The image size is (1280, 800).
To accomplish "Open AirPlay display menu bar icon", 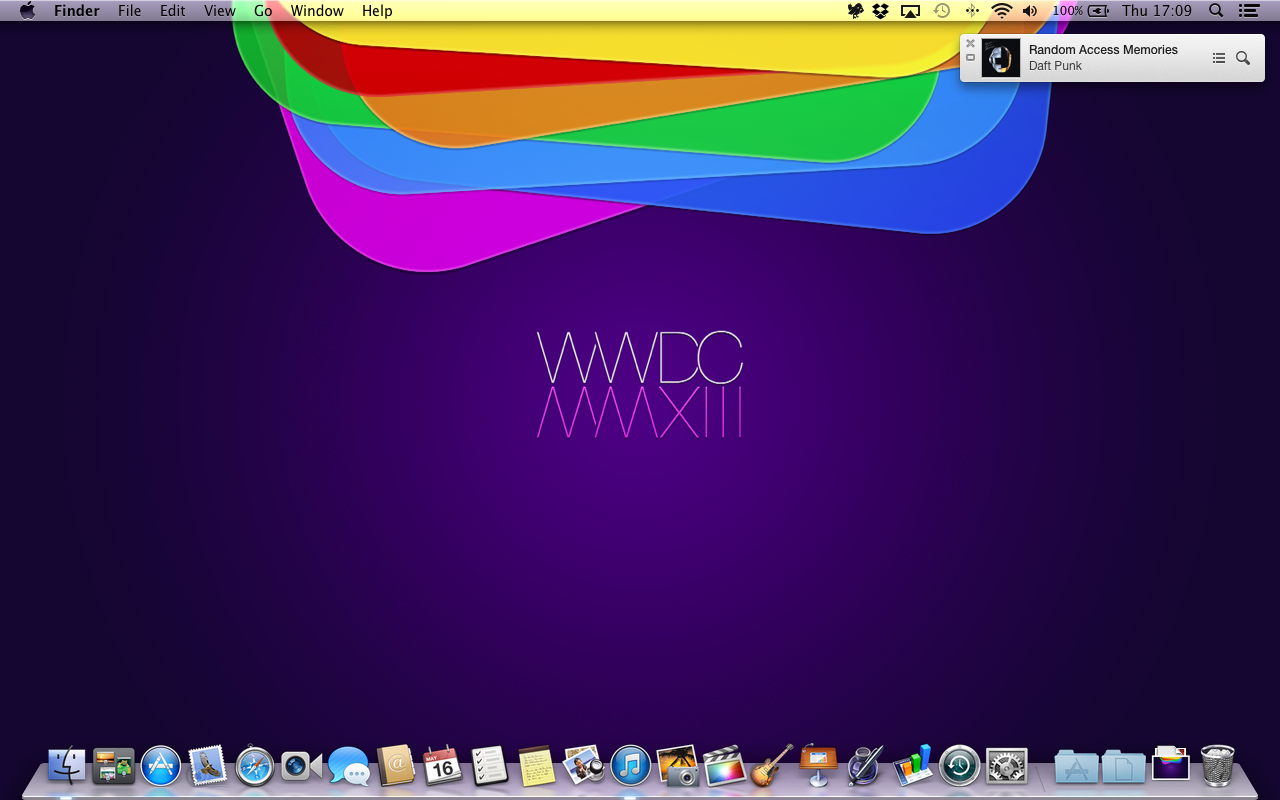I will coord(910,11).
